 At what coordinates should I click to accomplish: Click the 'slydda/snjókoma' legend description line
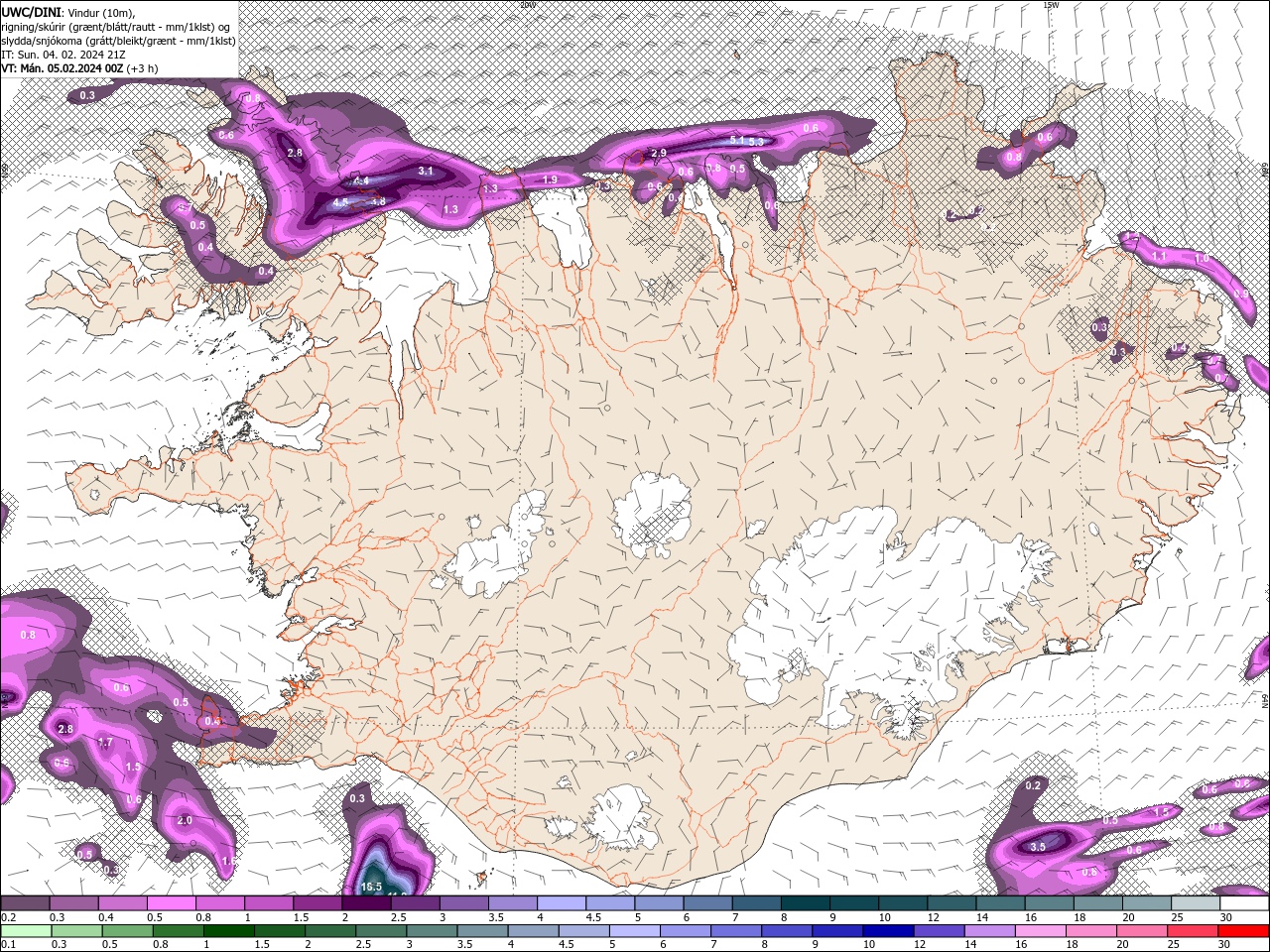coord(118,41)
